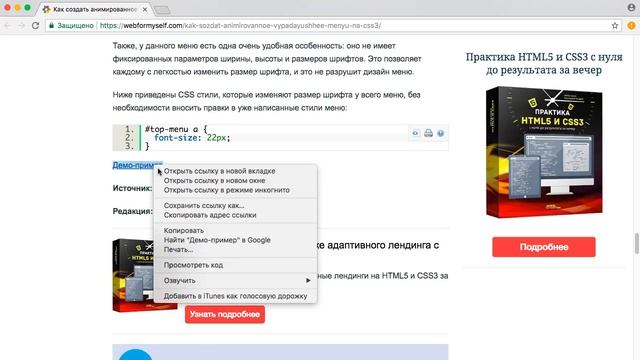The width and height of the screenshot is (640, 360).
Task: Click the view source icon of the code block
Action: click(416, 133)
